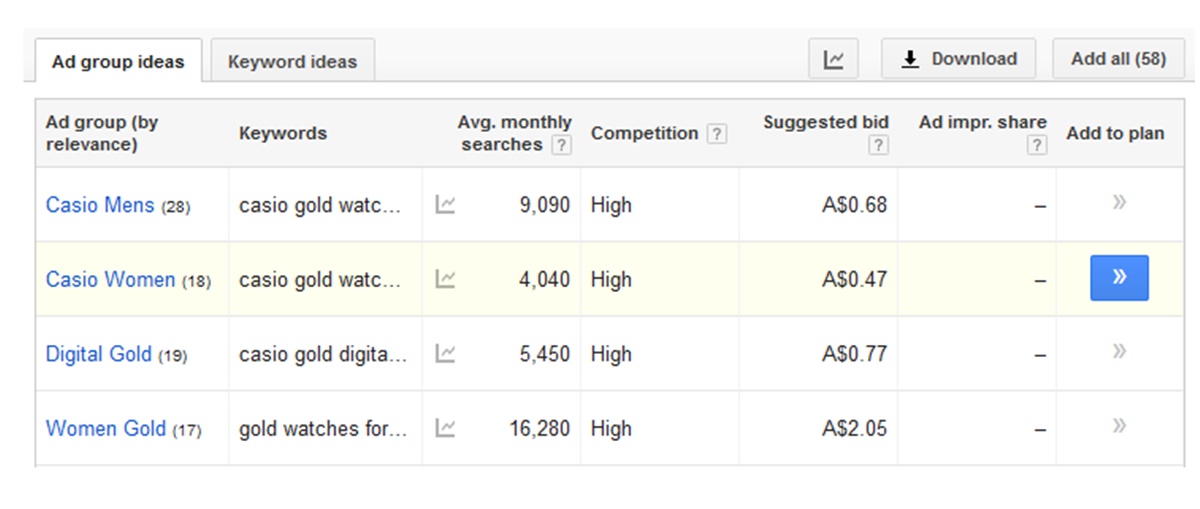Switch to Ad group ideas tab
This screenshot has height=509, width=1200.
coord(118,61)
